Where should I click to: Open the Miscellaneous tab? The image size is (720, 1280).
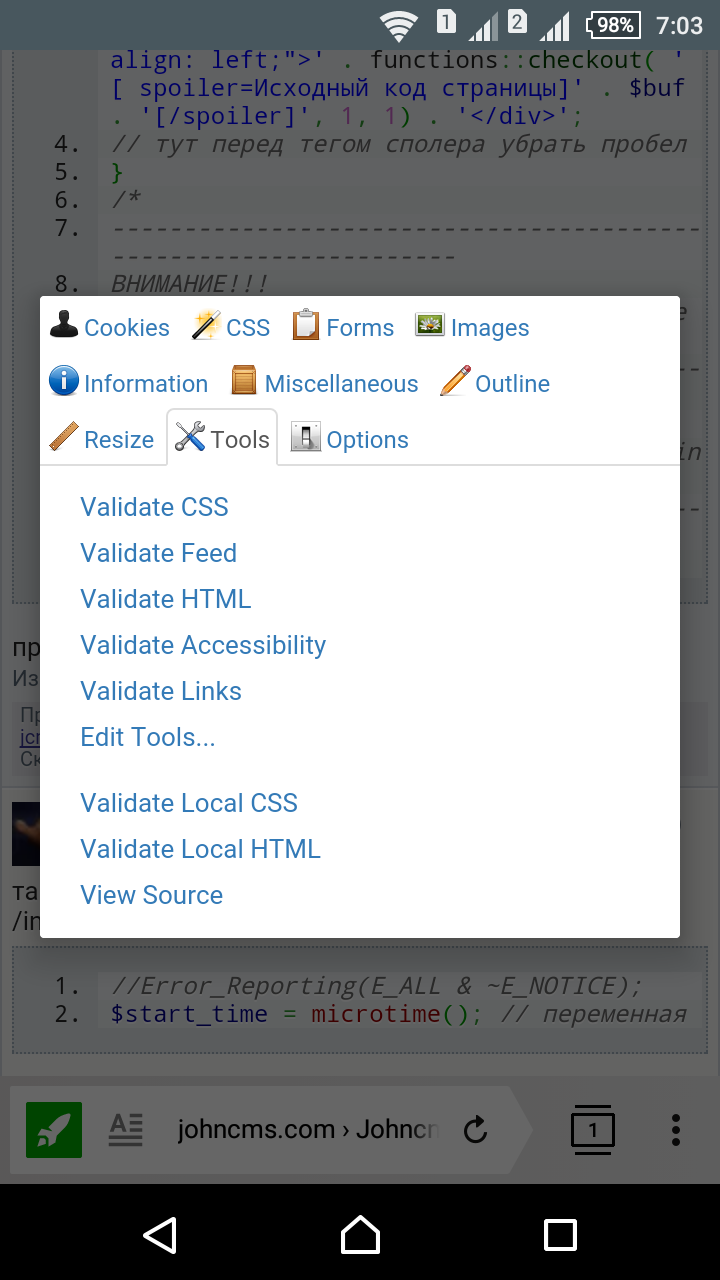[x=325, y=384]
